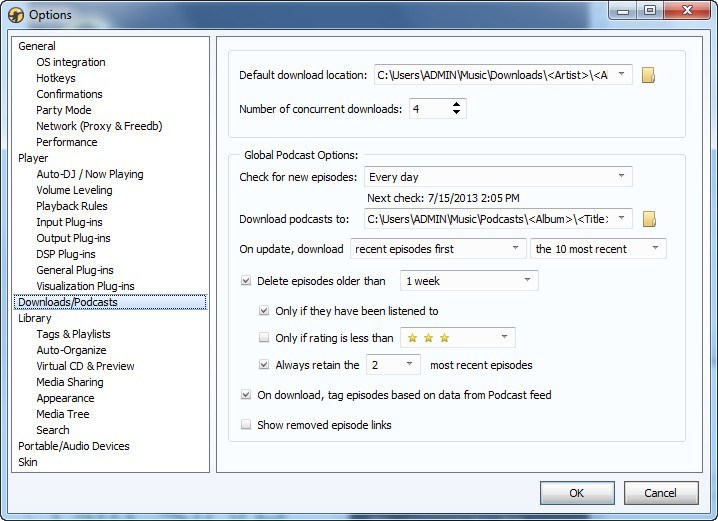
Task: Click Cancel to discard changes
Action: pos(661,493)
